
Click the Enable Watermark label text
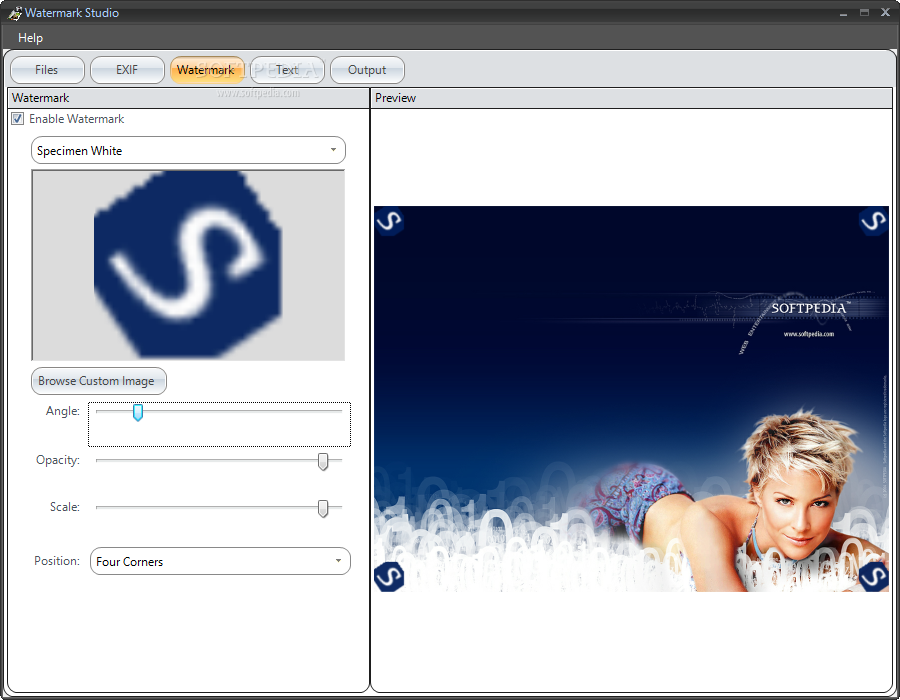(76, 119)
